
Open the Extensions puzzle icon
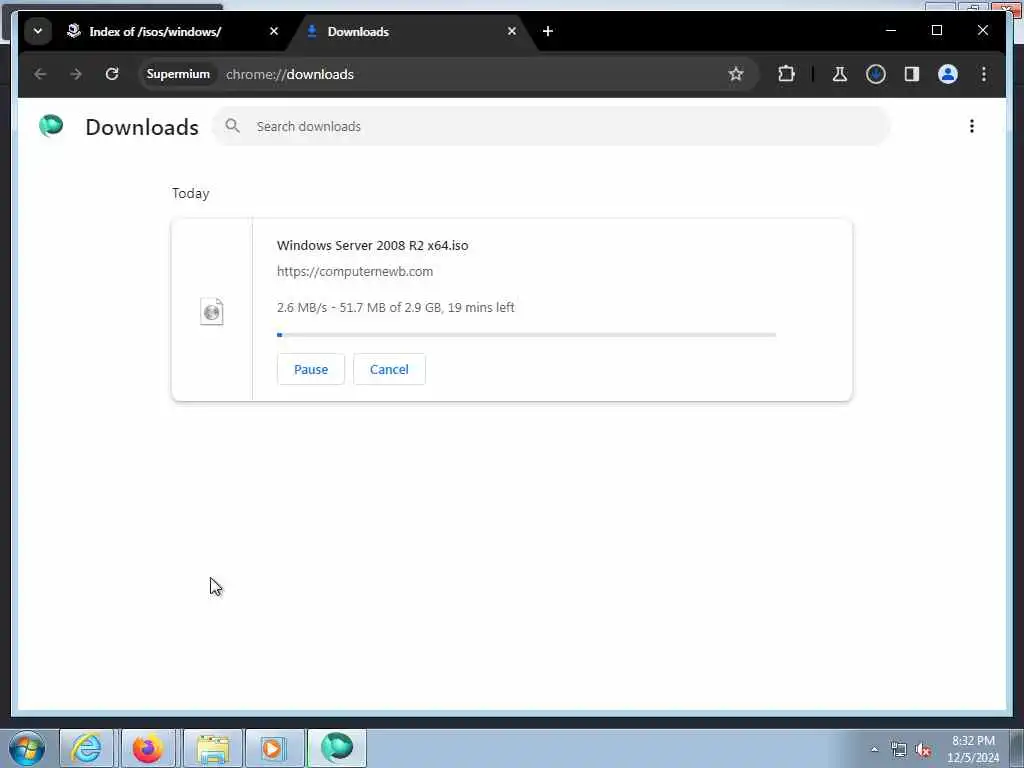pos(786,74)
